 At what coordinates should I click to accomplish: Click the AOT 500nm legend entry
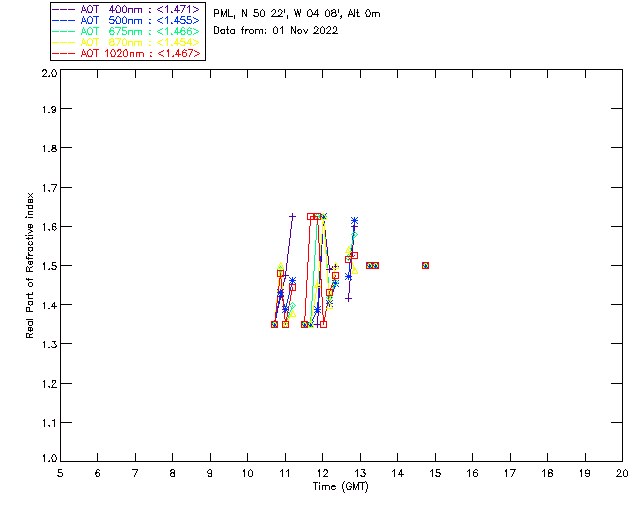pos(126,20)
